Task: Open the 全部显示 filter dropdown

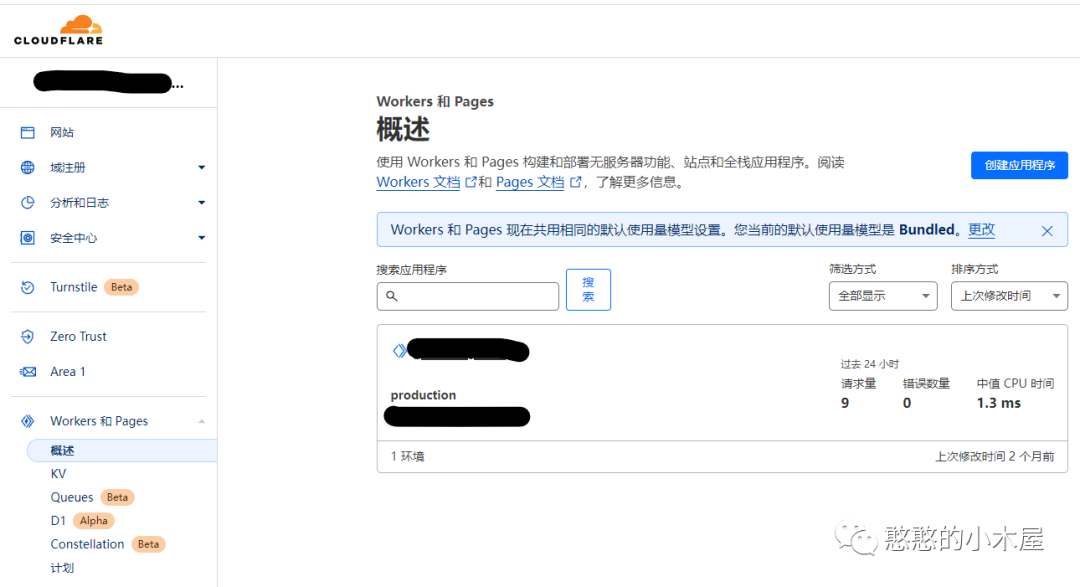Action: [x=882, y=296]
